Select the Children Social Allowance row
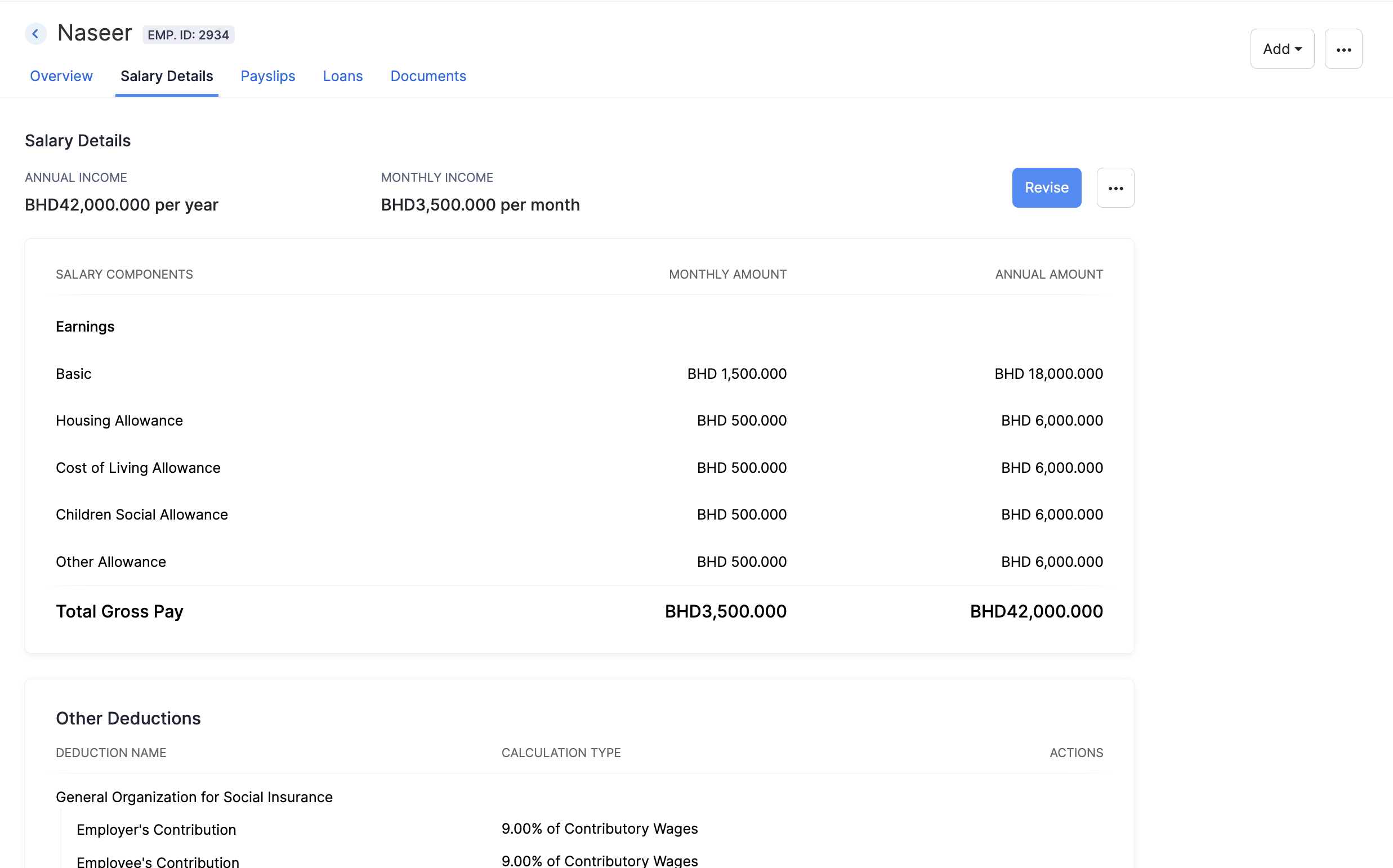 coord(141,515)
